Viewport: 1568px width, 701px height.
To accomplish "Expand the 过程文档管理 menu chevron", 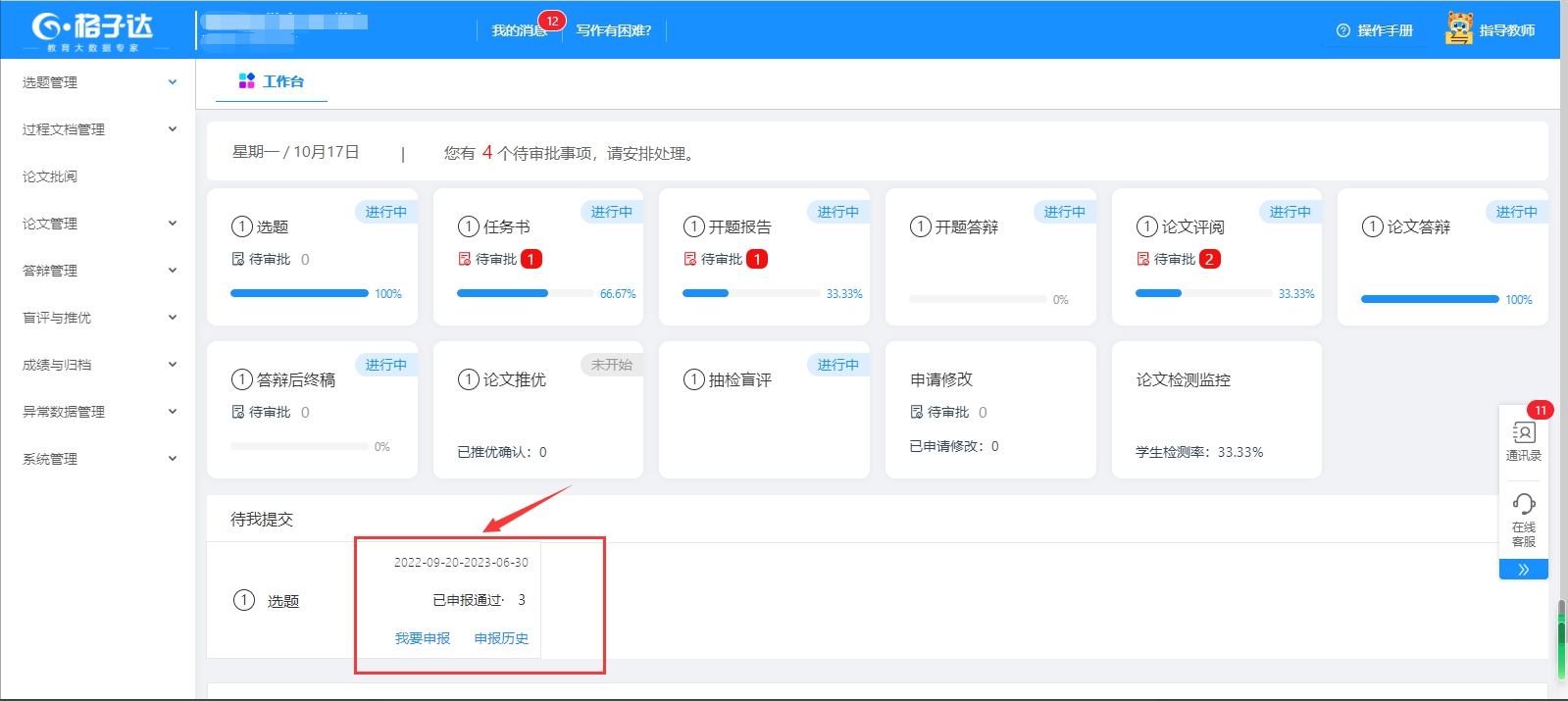I will (x=173, y=129).
